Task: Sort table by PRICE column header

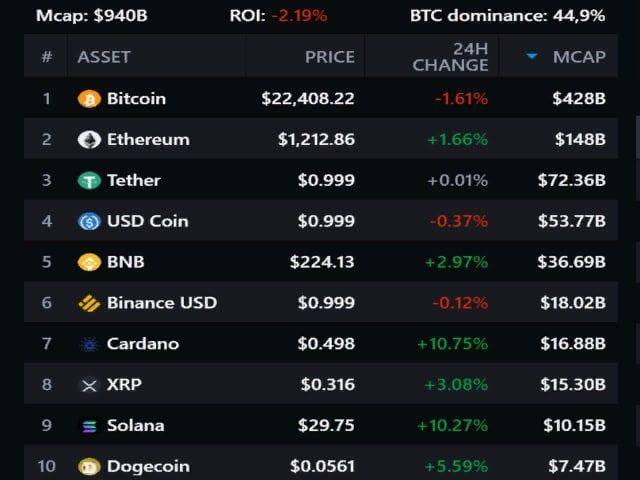Action: click(329, 57)
